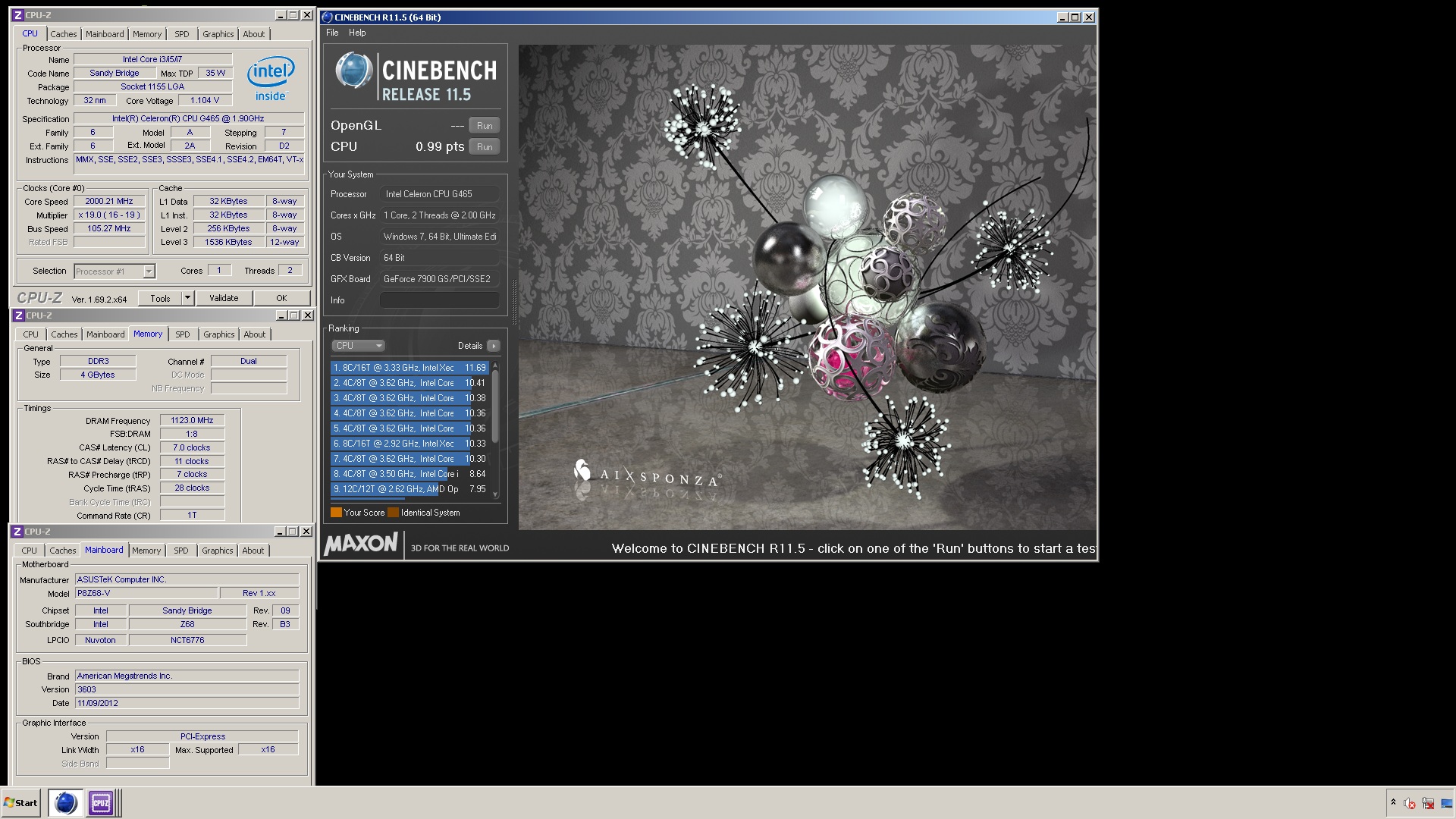Select Graphics tab in Mainboard CPU-Z window
The height and width of the screenshot is (819, 1456).
(x=218, y=551)
